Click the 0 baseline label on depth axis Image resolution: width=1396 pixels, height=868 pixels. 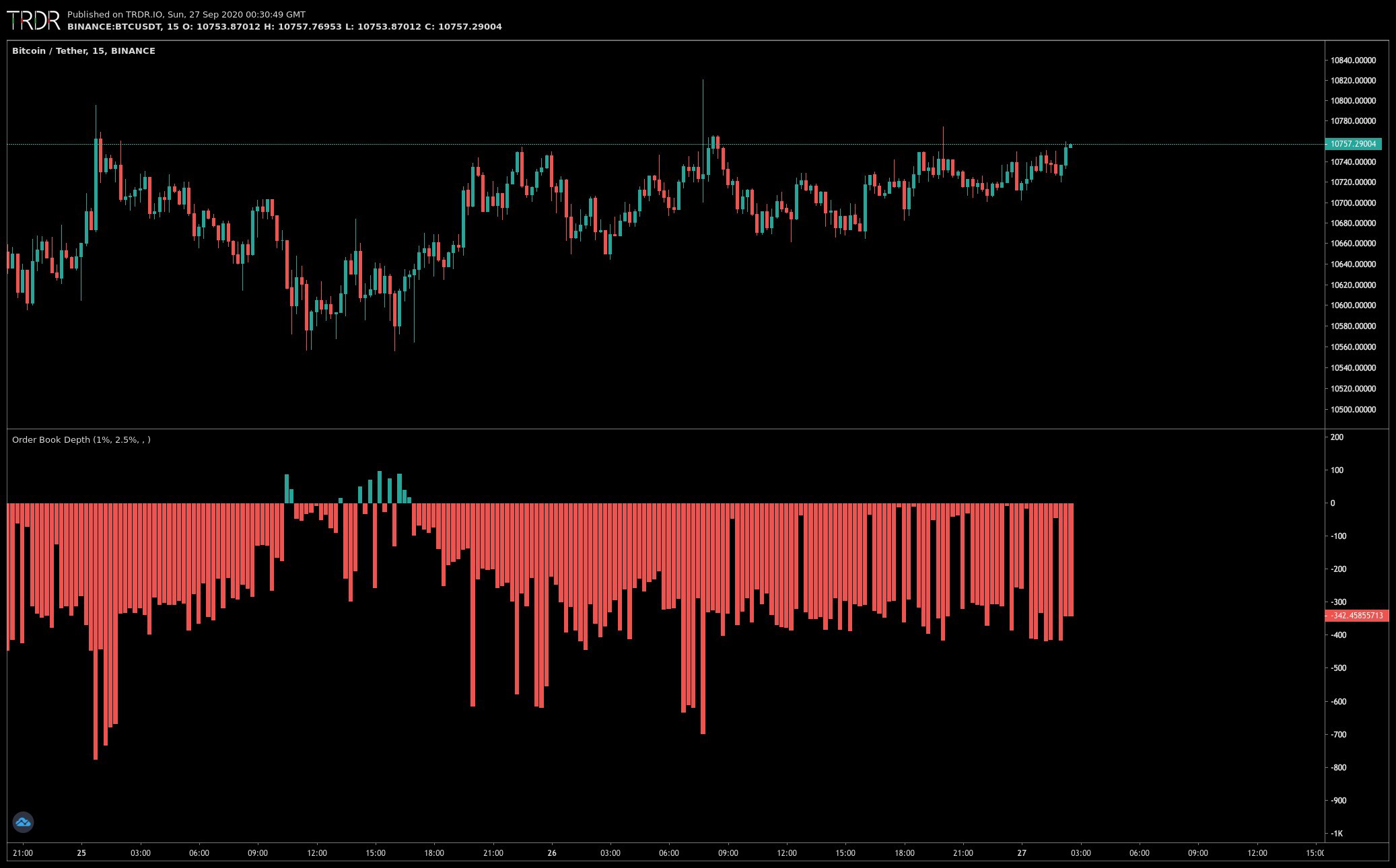point(1333,503)
